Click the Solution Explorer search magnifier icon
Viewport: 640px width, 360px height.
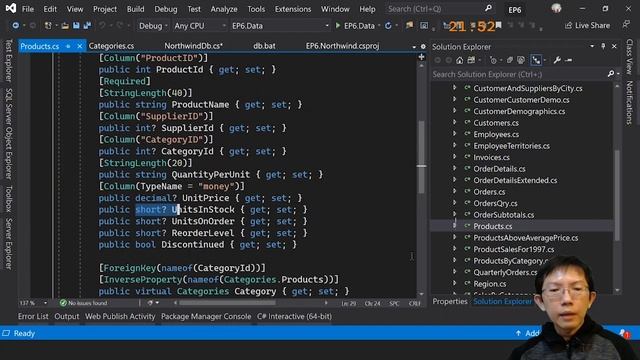[x=611, y=74]
